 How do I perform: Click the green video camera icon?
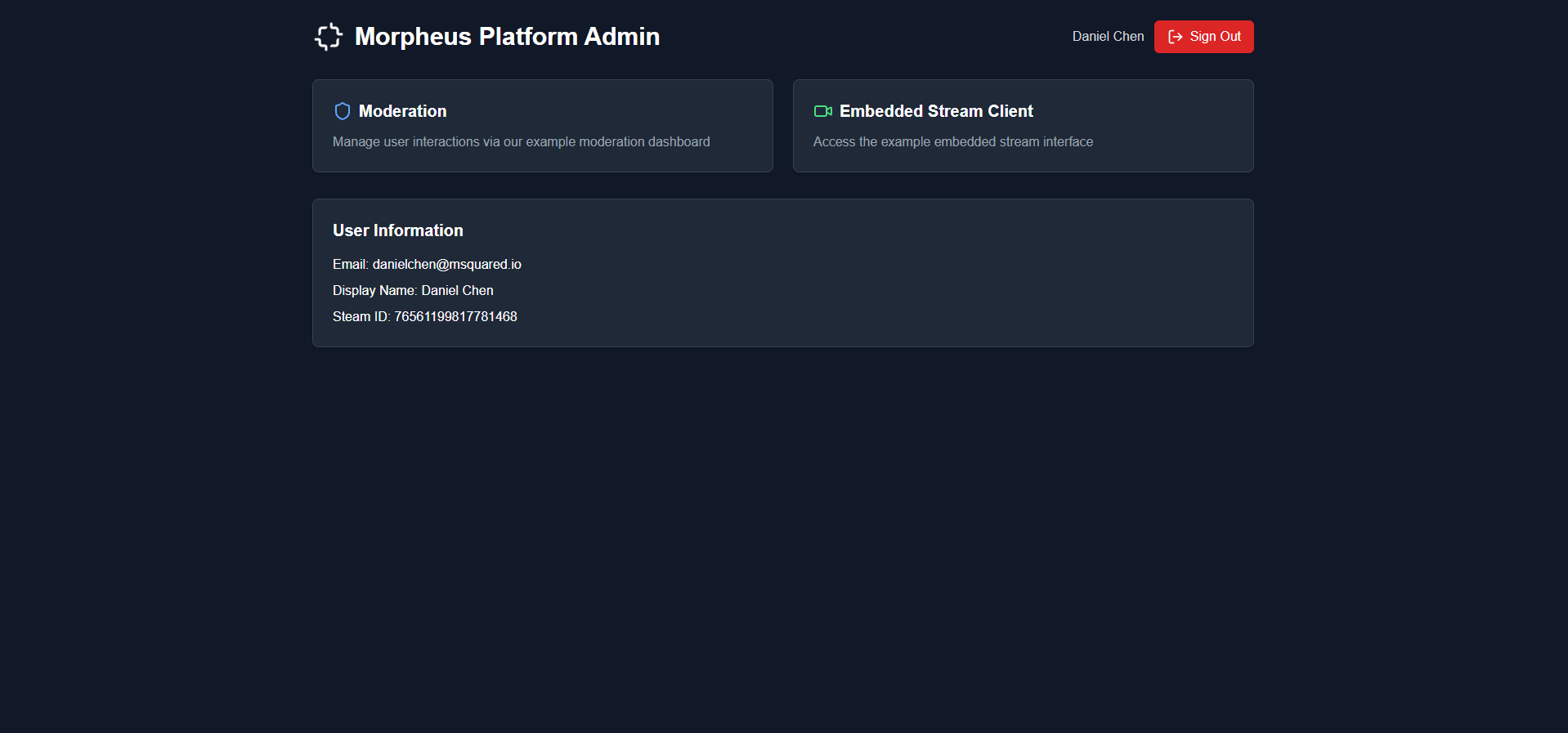click(x=822, y=111)
